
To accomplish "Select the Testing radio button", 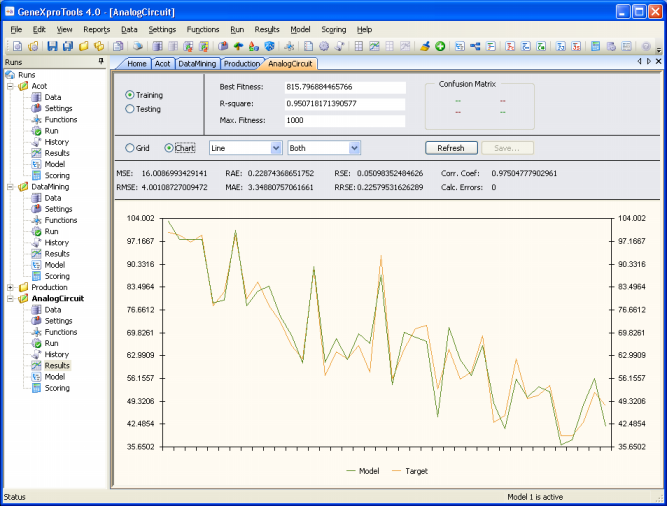I will 130,109.
